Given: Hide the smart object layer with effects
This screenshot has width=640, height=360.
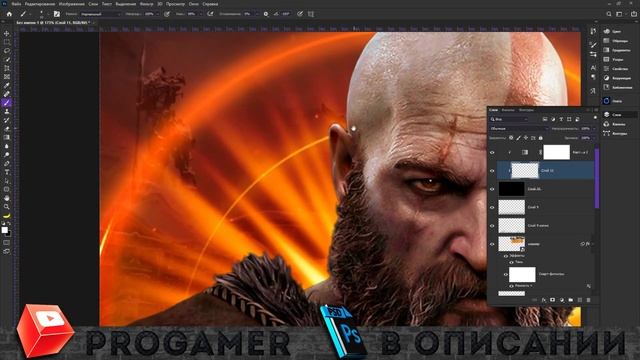Looking at the screenshot, I should pos(492,244).
